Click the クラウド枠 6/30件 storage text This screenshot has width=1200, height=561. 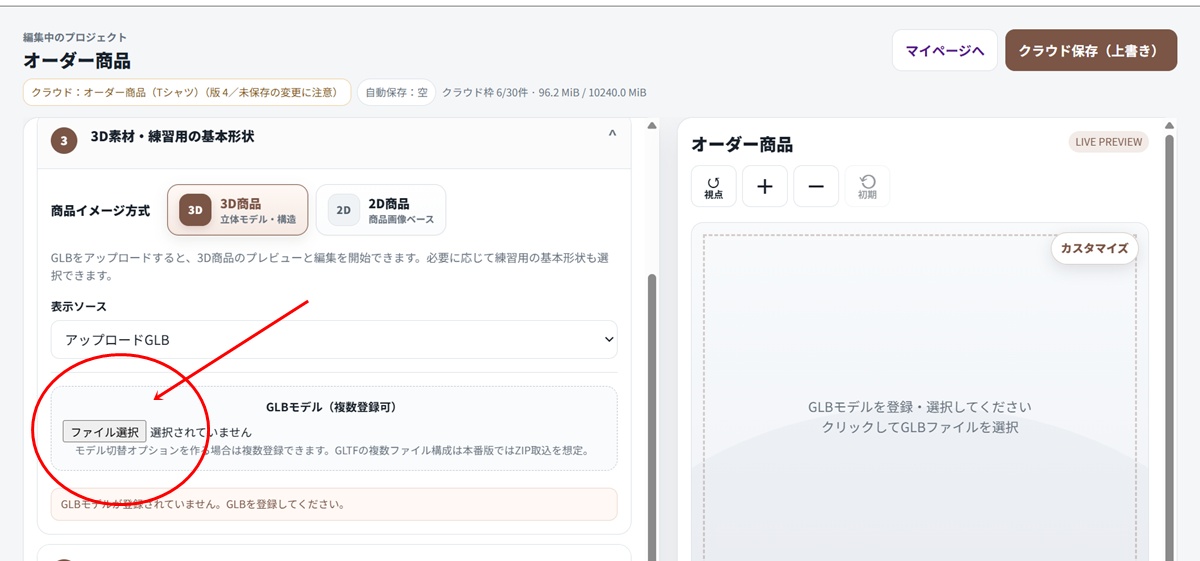(544, 92)
